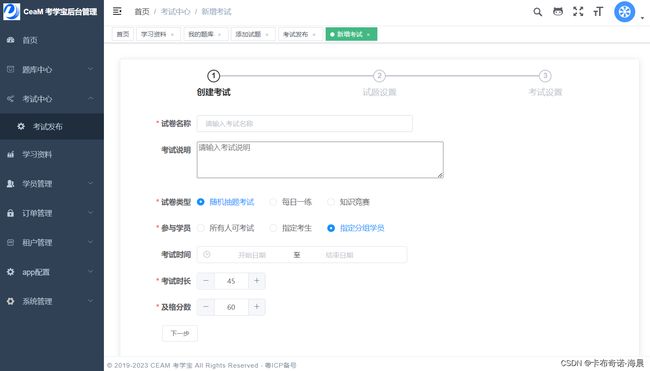The width and height of the screenshot is (650, 371).
Task: Collapse the 考试中心 menu
Action: [x=90, y=99]
